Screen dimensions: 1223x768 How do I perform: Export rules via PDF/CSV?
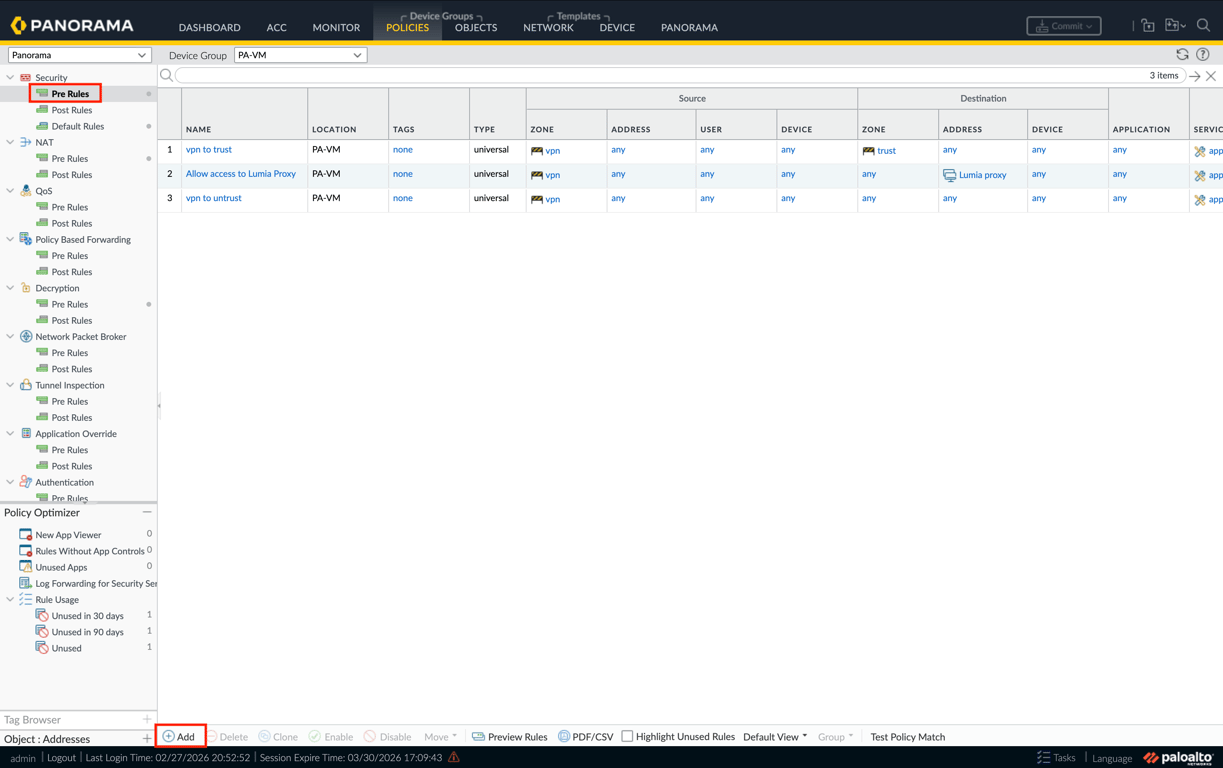(586, 737)
